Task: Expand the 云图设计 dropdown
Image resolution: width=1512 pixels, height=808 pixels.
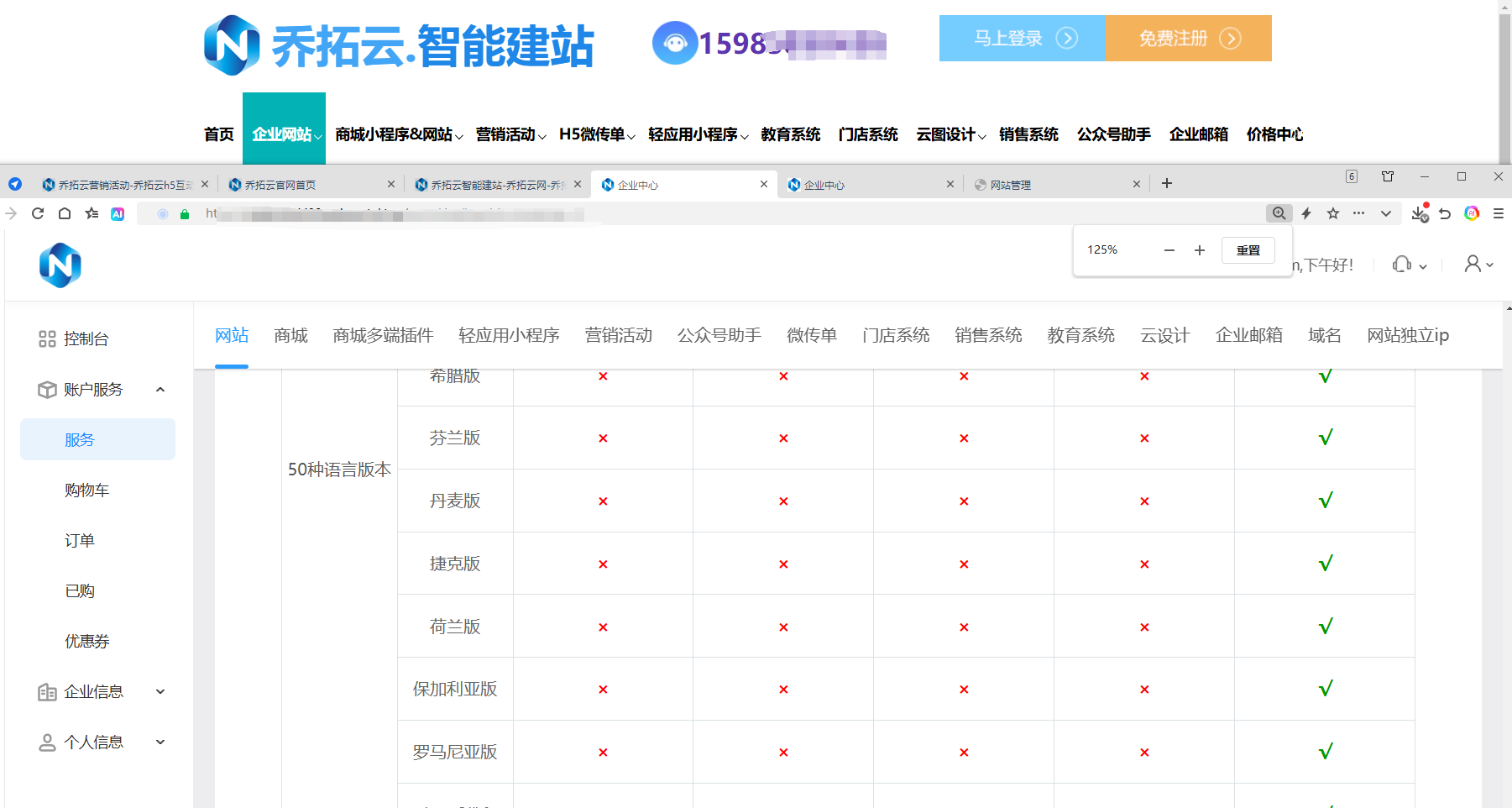Action: (951, 134)
